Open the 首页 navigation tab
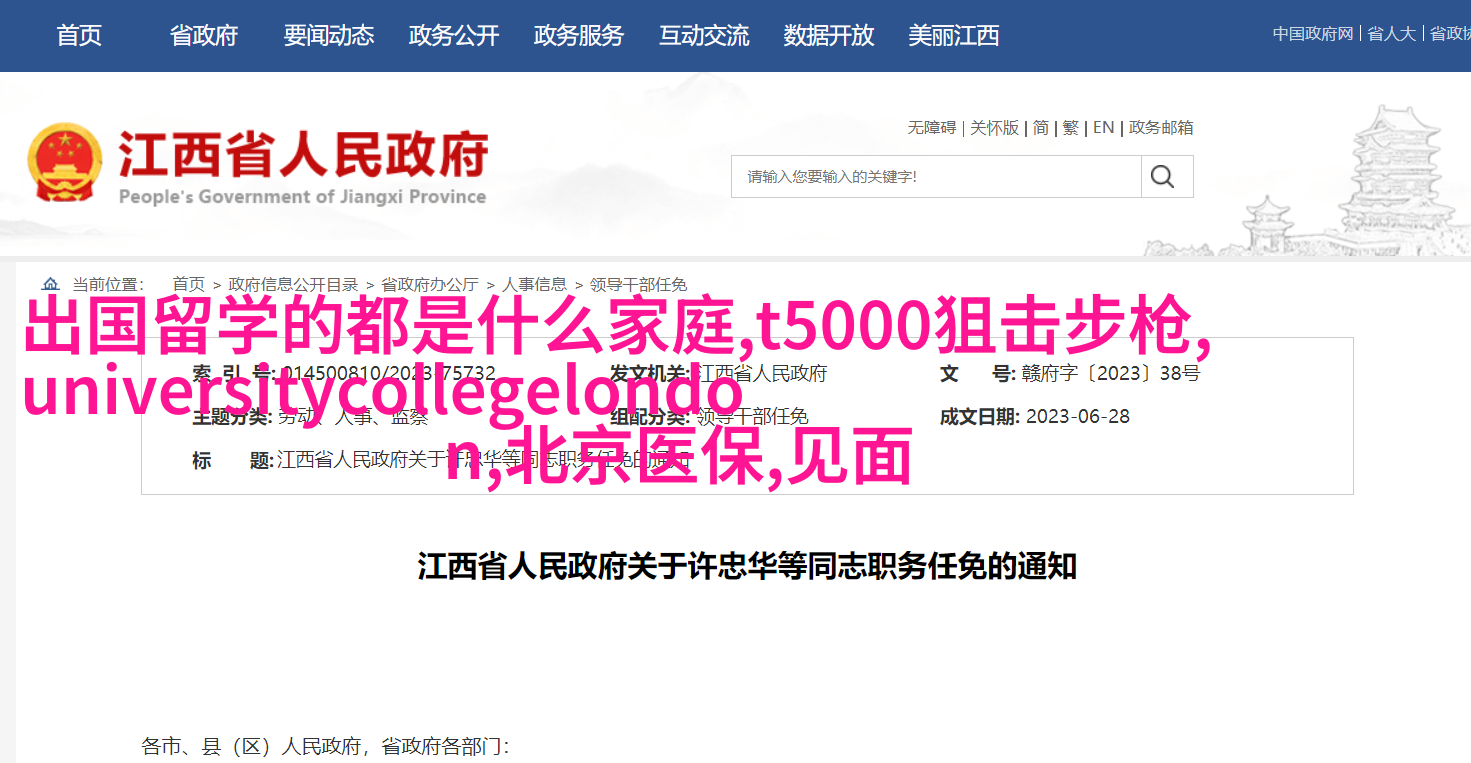This screenshot has height=763, width=1471. click(79, 36)
